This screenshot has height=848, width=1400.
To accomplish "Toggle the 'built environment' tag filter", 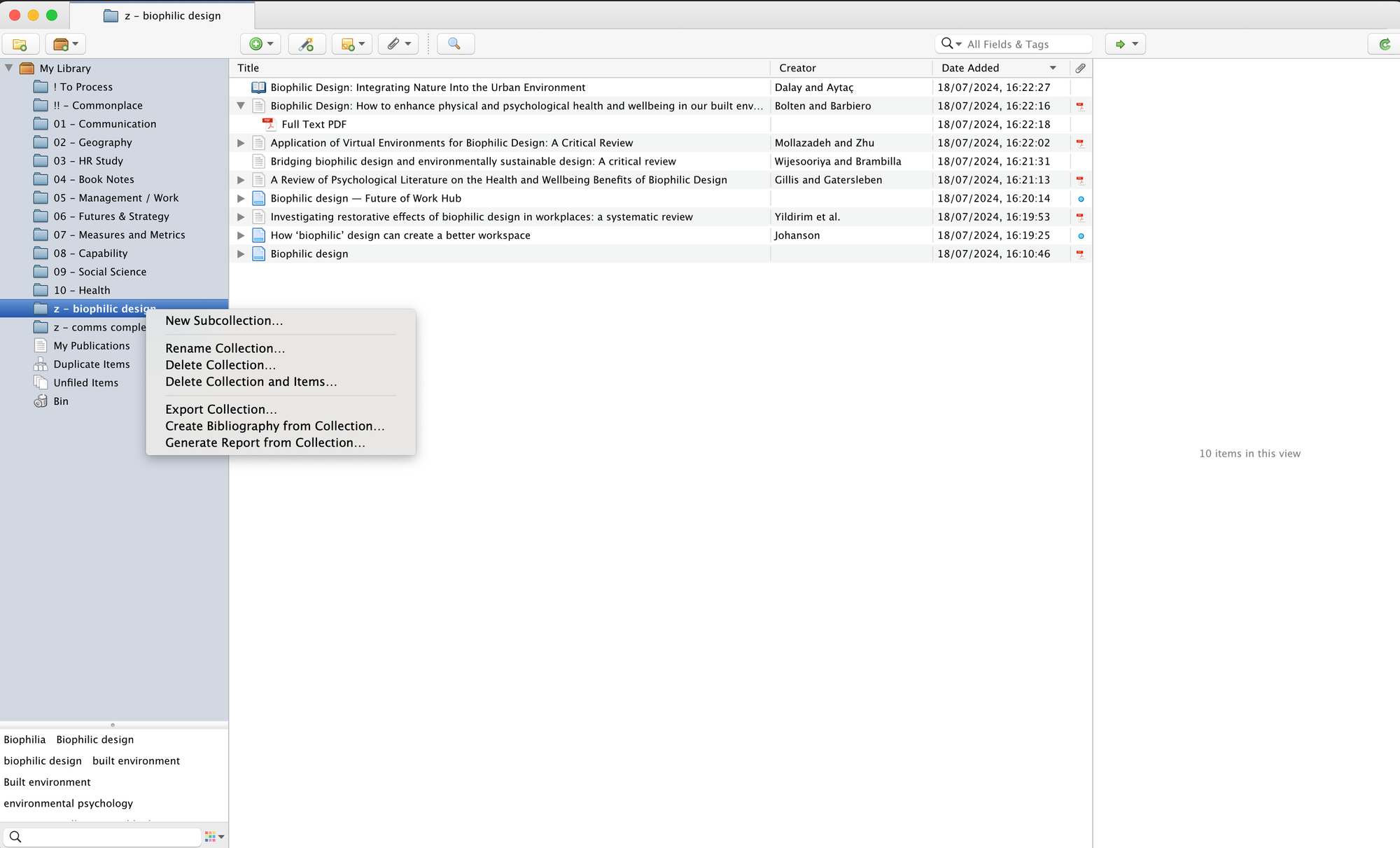I will 136,760.
